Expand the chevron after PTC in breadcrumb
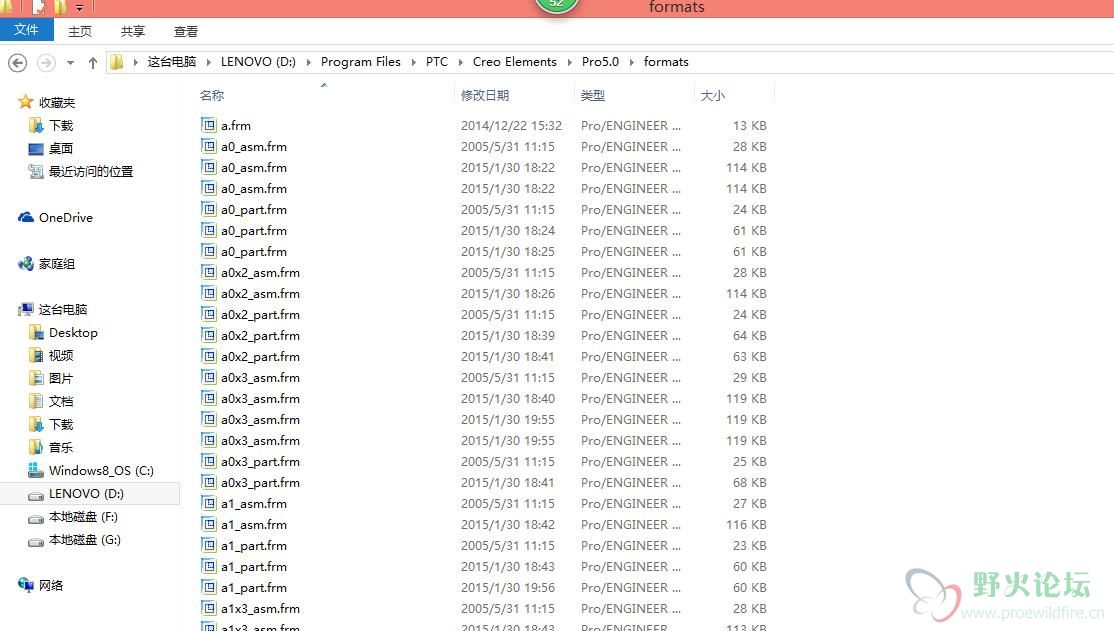1114x631 pixels. point(460,63)
